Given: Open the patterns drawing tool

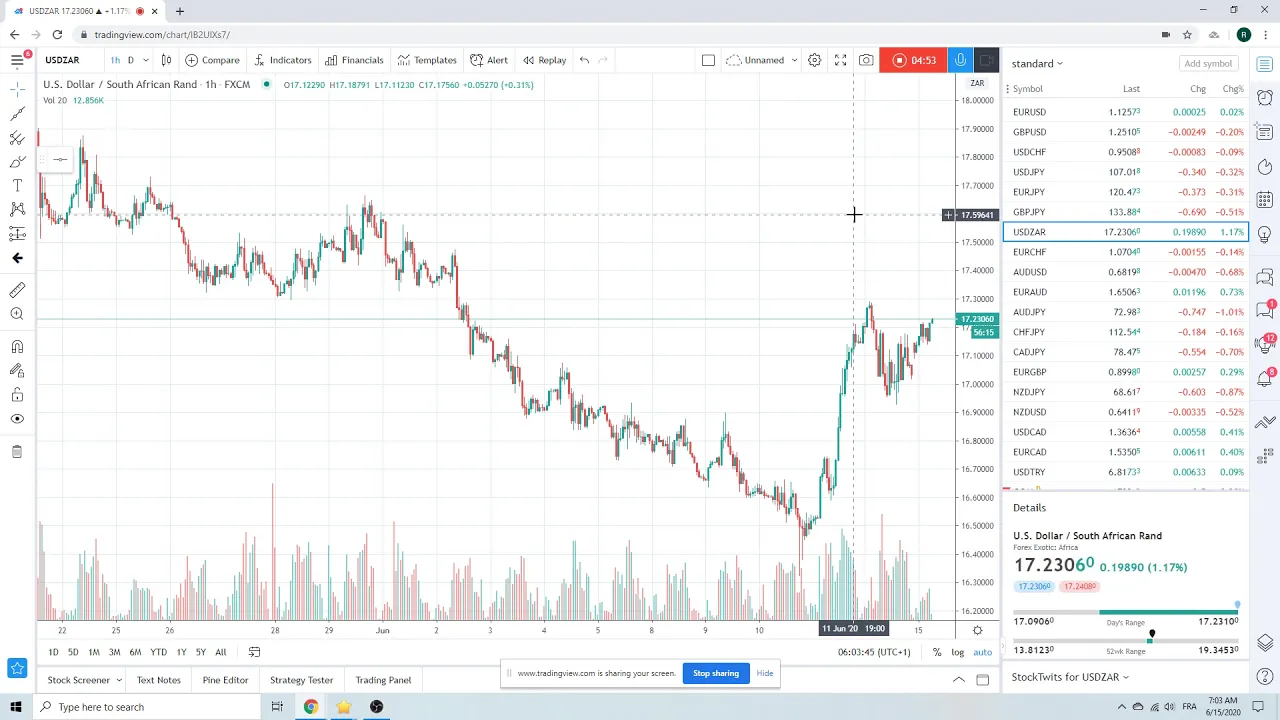Looking at the screenshot, I should [17, 209].
